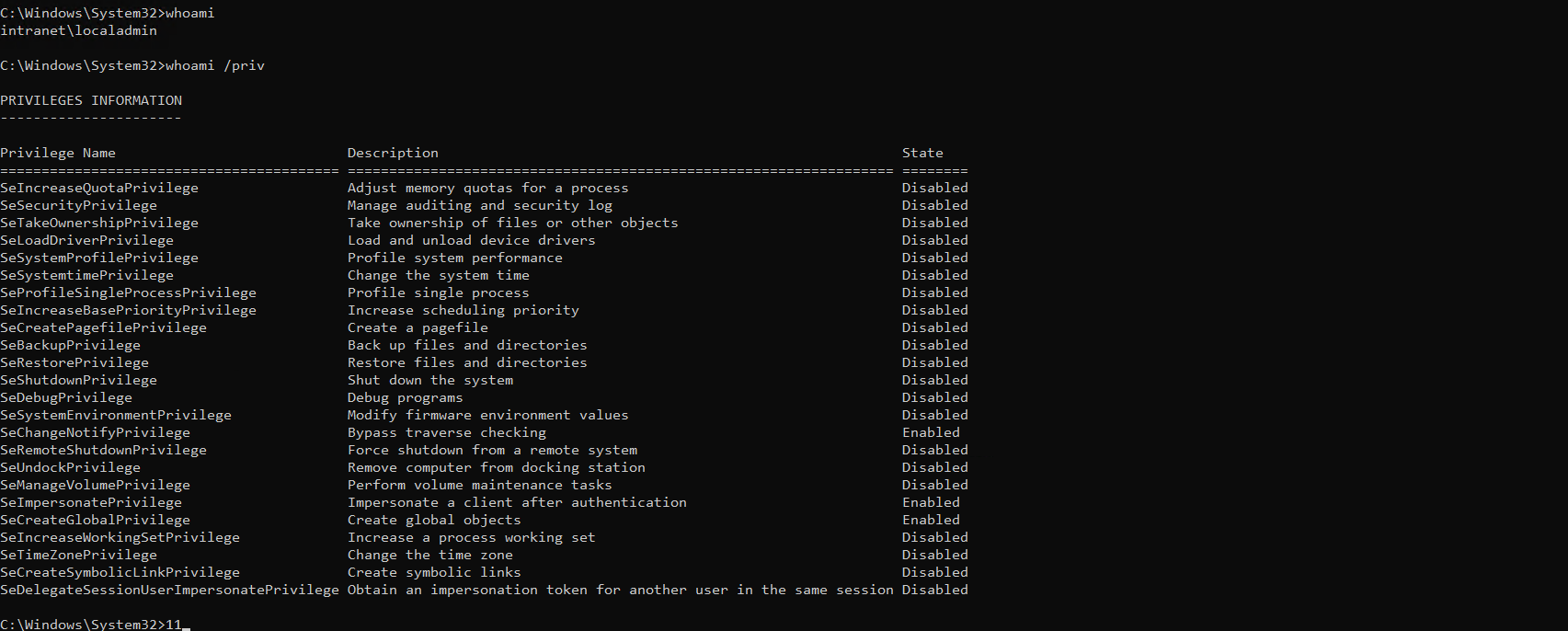The height and width of the screenshot is (631, 1568).
Task: Click the SeBackupPrivilege row name
Action: (70, 345)
